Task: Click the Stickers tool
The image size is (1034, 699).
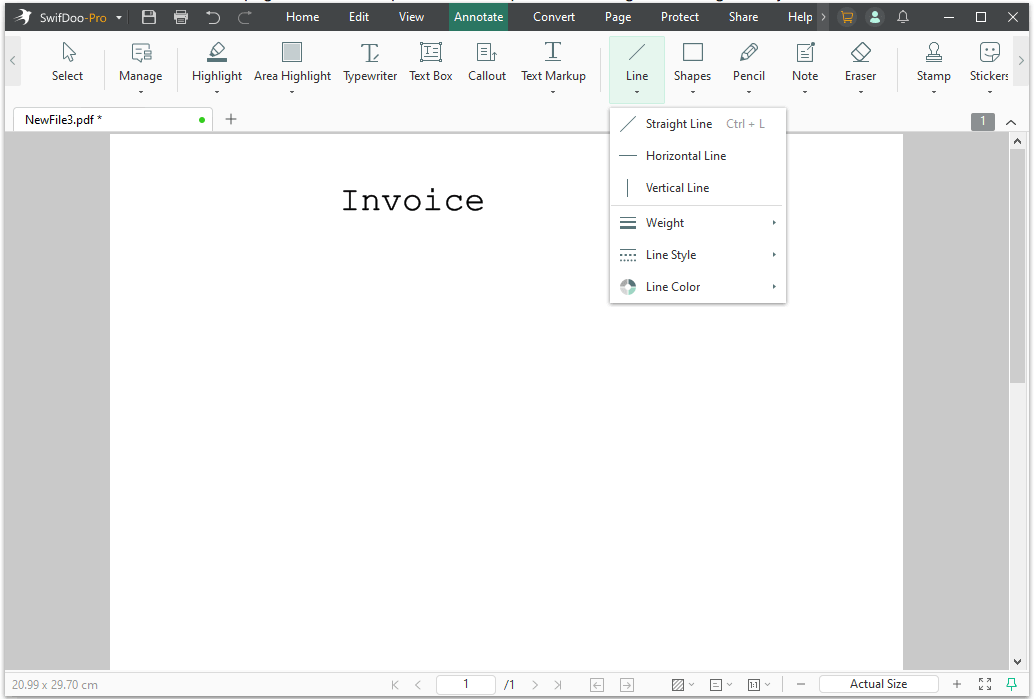Action: pyautogui.click(x=988, y=63)
